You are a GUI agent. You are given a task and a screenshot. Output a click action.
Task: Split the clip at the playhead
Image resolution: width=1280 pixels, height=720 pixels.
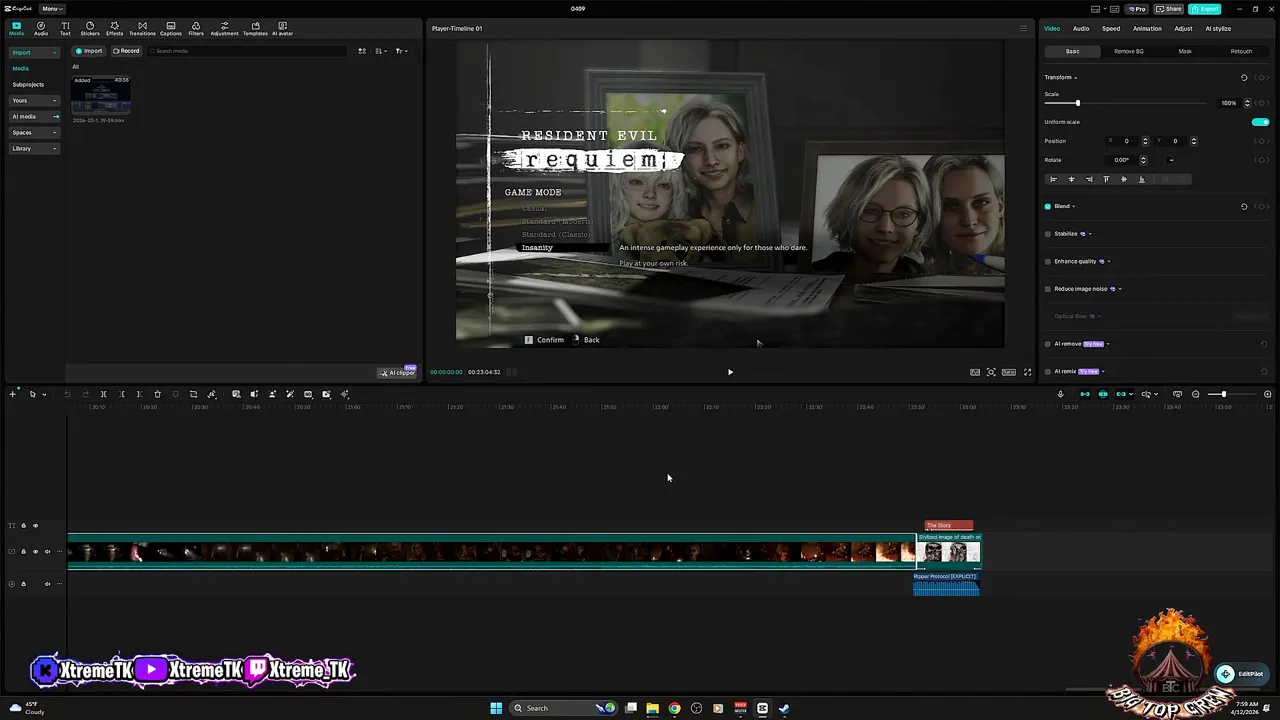coord(103,394)
